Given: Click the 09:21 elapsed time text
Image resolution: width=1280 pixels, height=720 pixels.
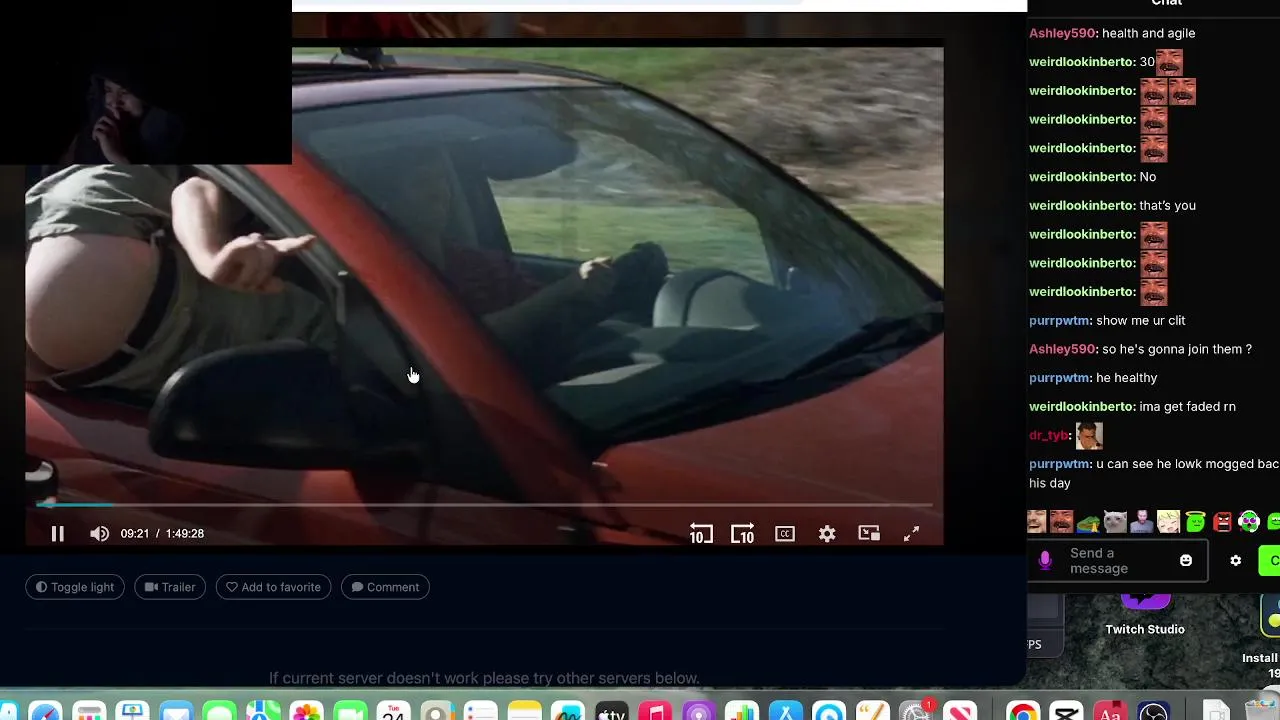Looking at the screenshot, I should pos(135,534).
